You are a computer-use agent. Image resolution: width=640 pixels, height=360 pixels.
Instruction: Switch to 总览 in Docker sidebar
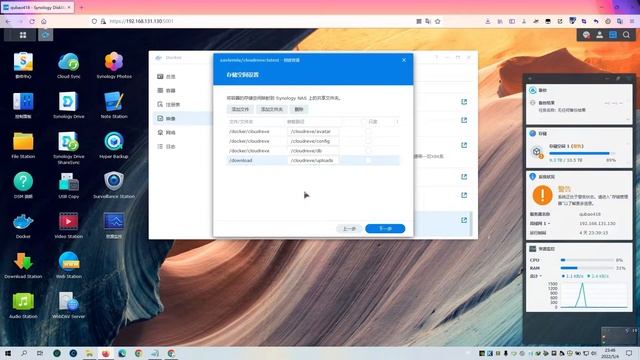[x=182, y=77]
